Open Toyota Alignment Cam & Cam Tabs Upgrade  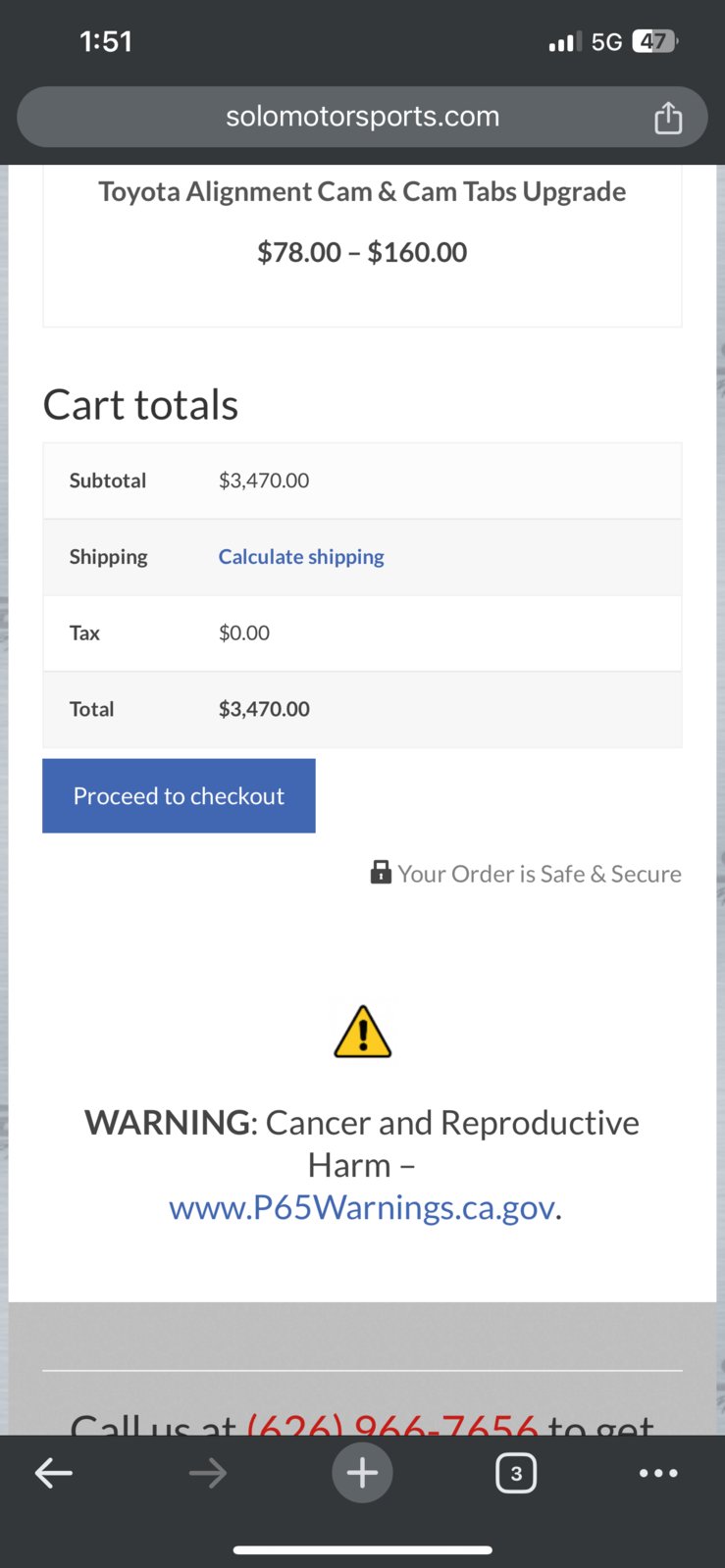click(x=362, y=191)
